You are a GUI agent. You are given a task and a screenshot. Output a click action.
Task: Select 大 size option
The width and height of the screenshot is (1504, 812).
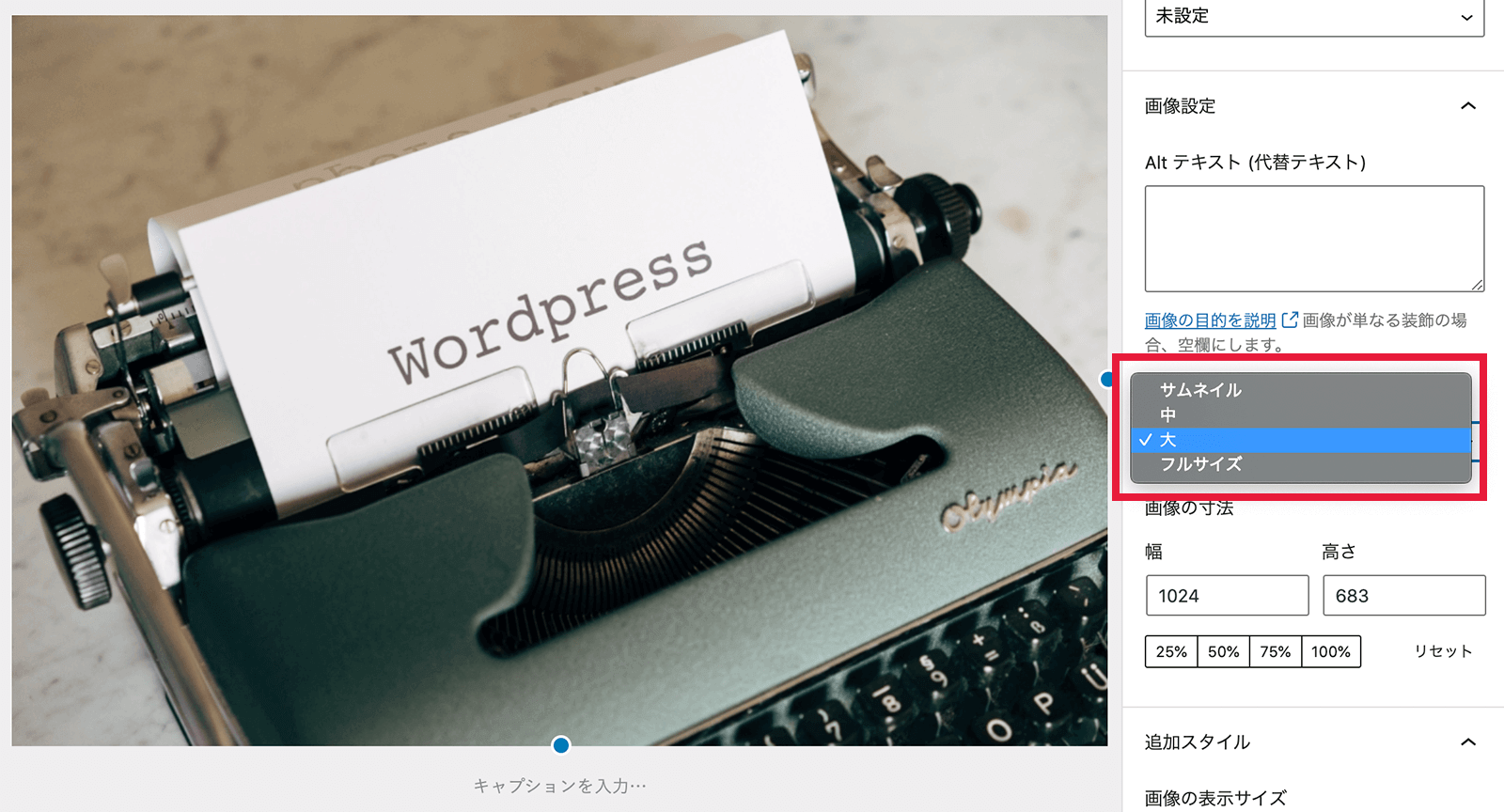(1301, 440)
